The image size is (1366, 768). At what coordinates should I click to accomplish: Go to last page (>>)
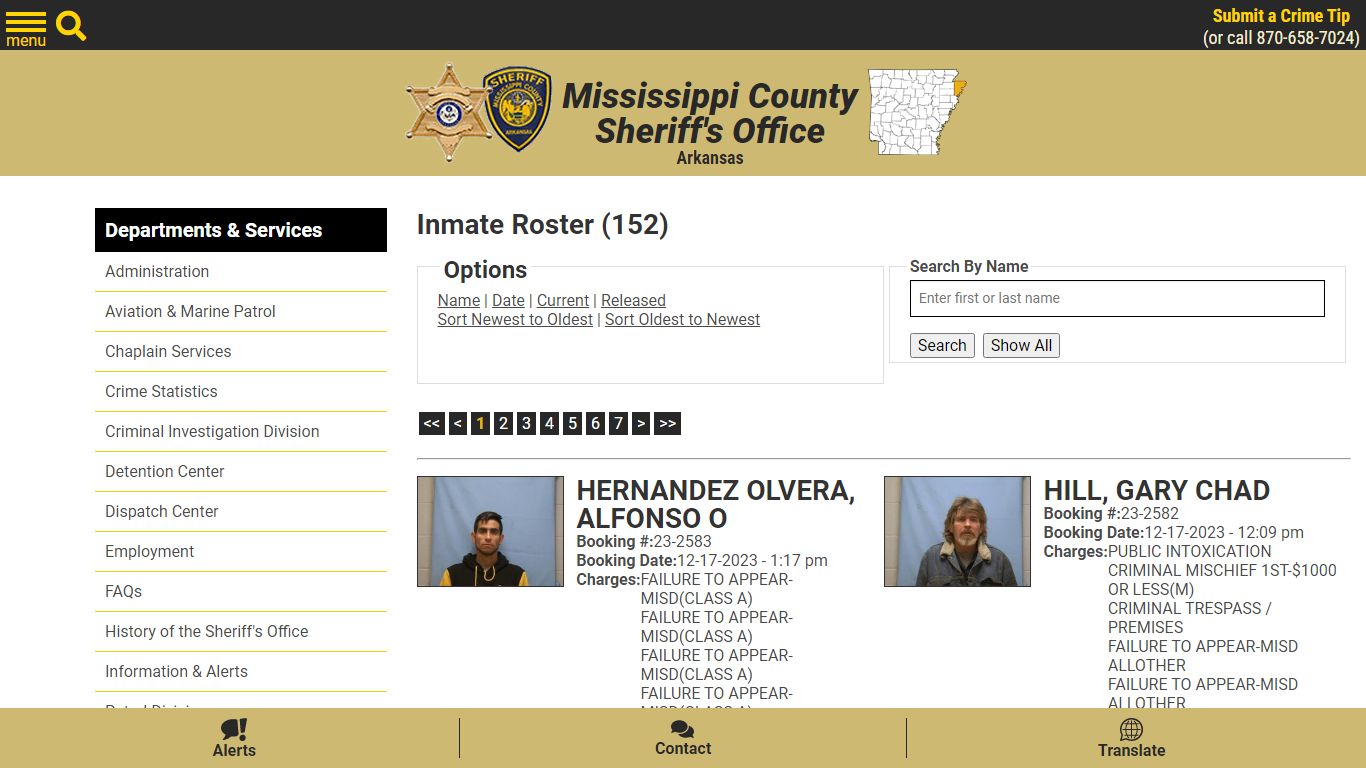(x=667, y=424)
